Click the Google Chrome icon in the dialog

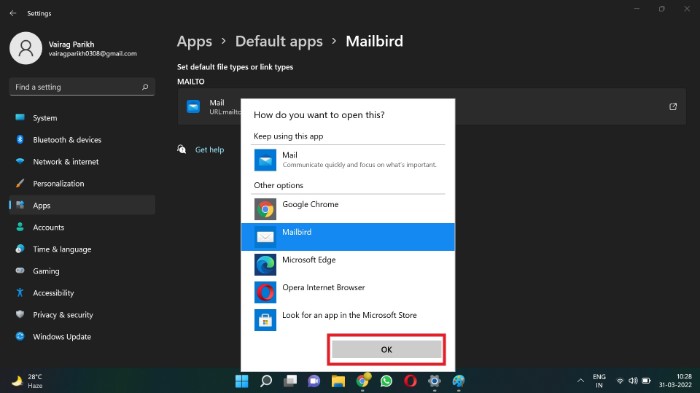[265, 209]
